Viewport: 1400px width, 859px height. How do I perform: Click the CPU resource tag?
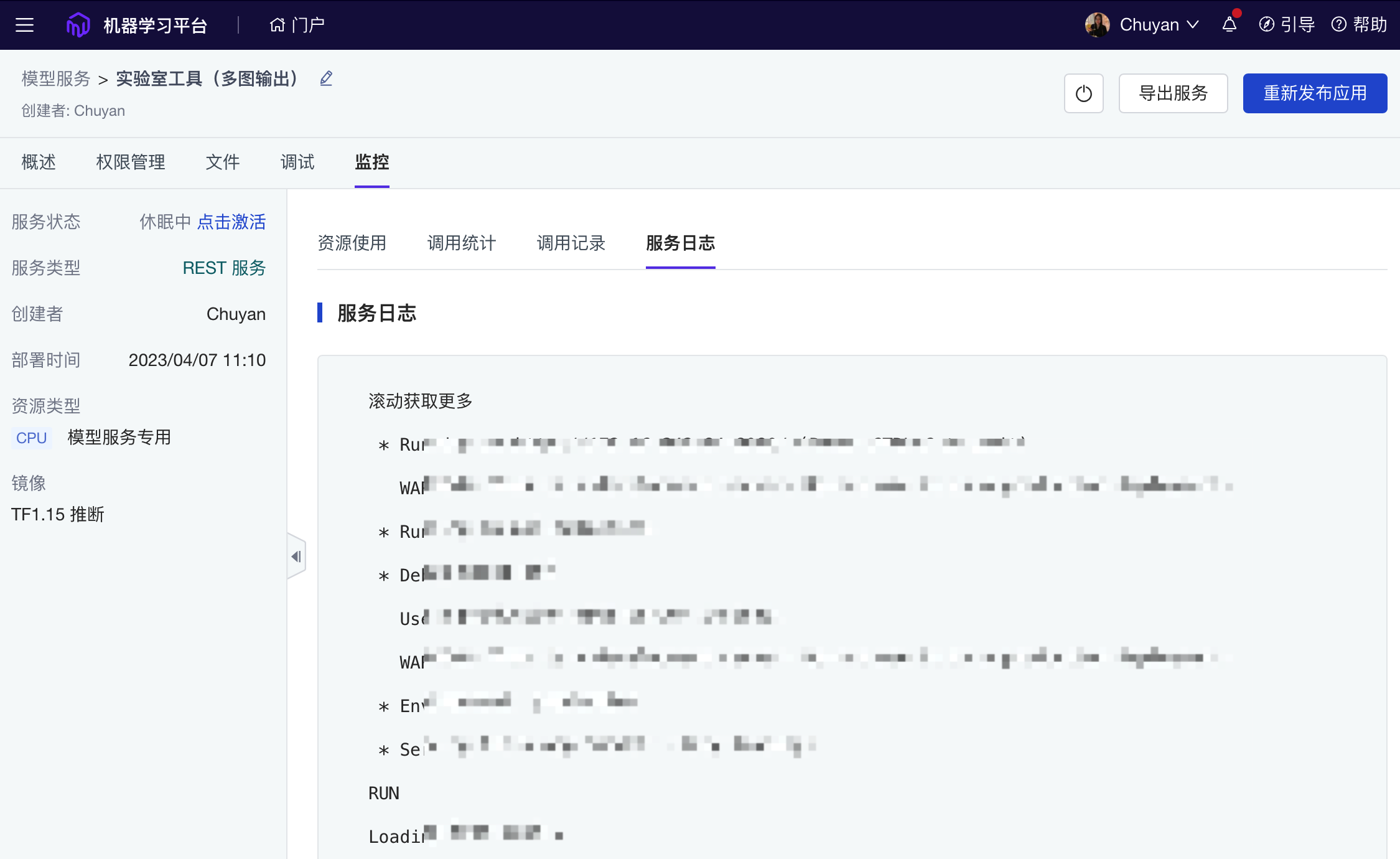(30, 437)
